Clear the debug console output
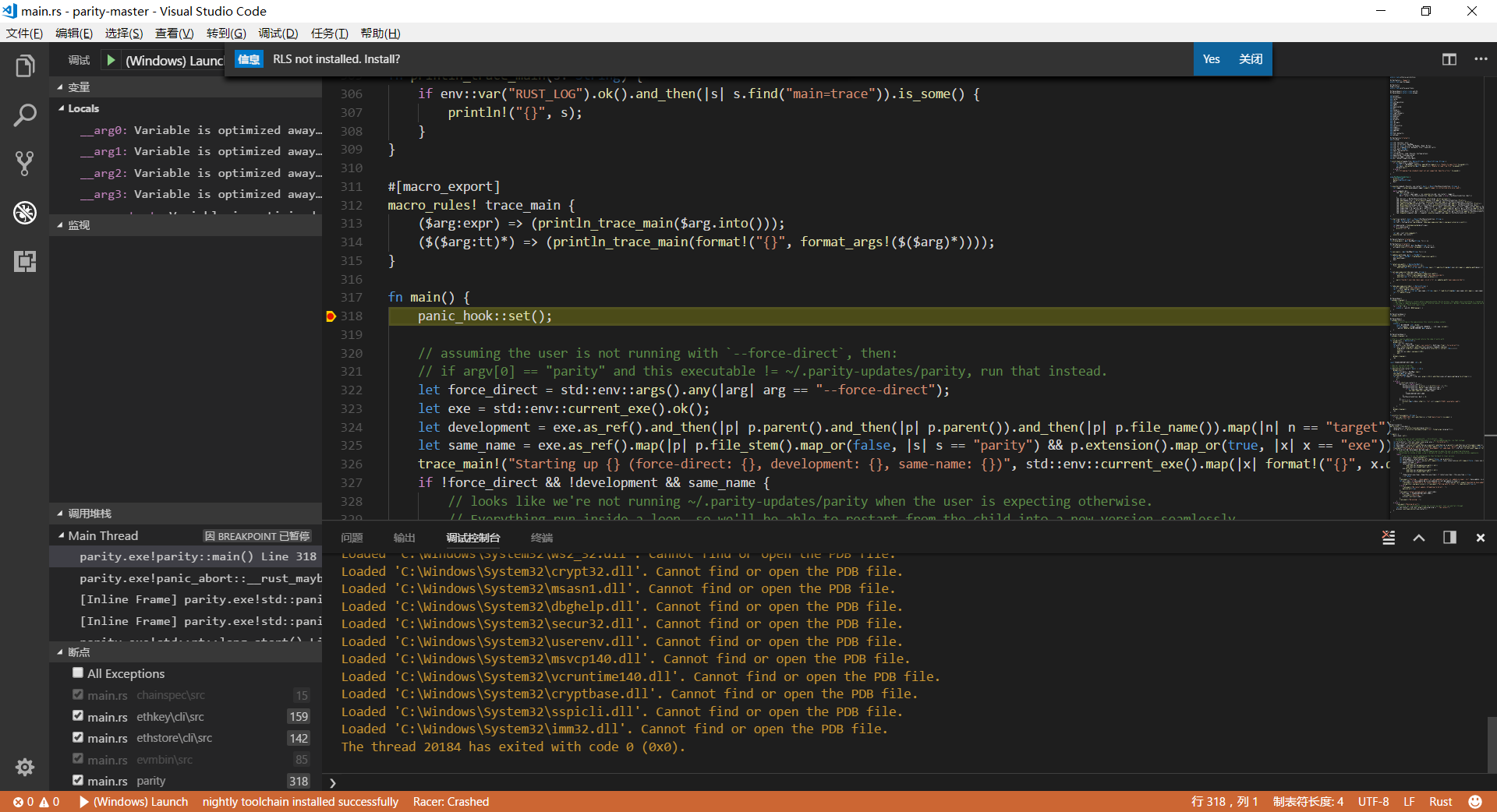This screenshot has height=812, width=1497. click(1389, 538)
